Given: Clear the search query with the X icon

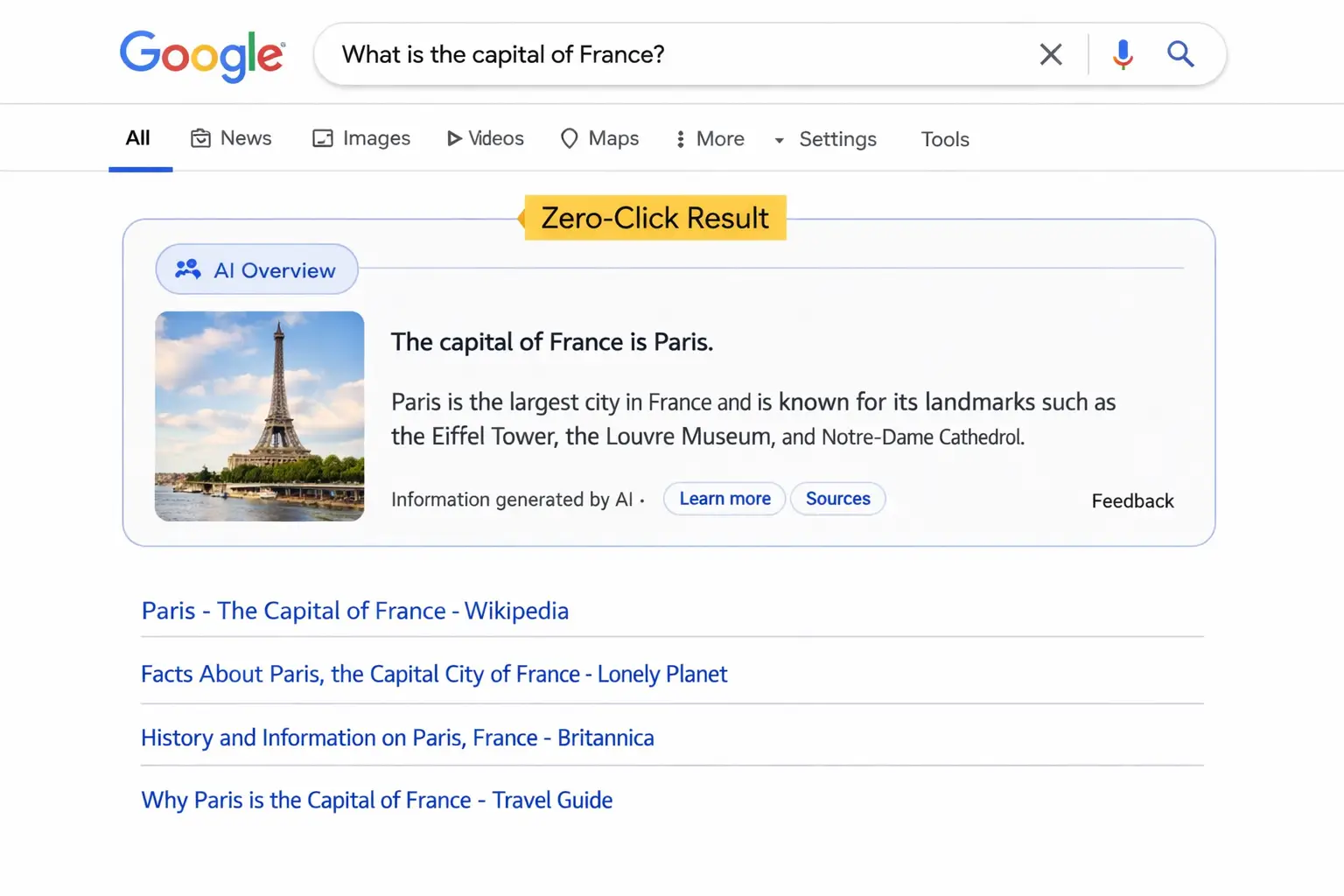Looking at the screenshot, I should tap(1050, 54).
